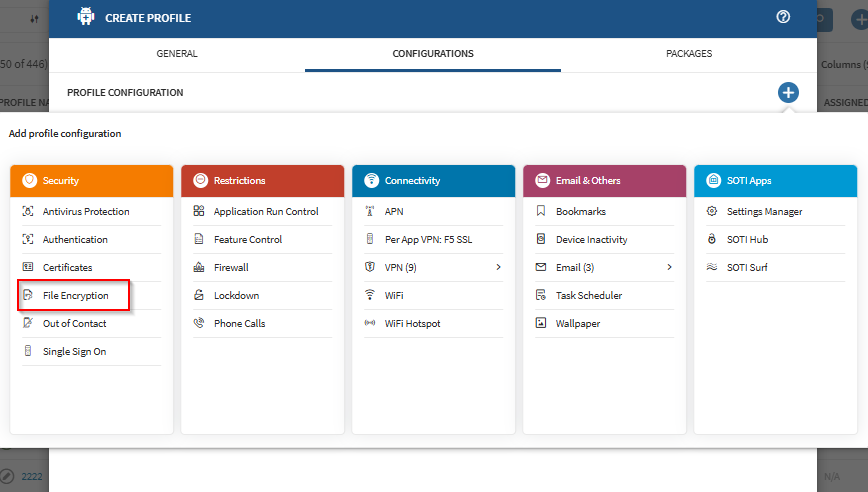Screen dimensions: 868x492
Task: Switch to the Packages tab
Action: coord(689,54)
